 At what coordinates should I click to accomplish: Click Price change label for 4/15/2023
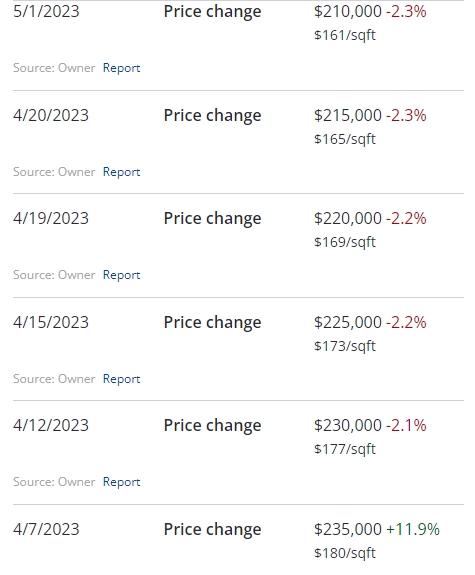coord(212,322)
